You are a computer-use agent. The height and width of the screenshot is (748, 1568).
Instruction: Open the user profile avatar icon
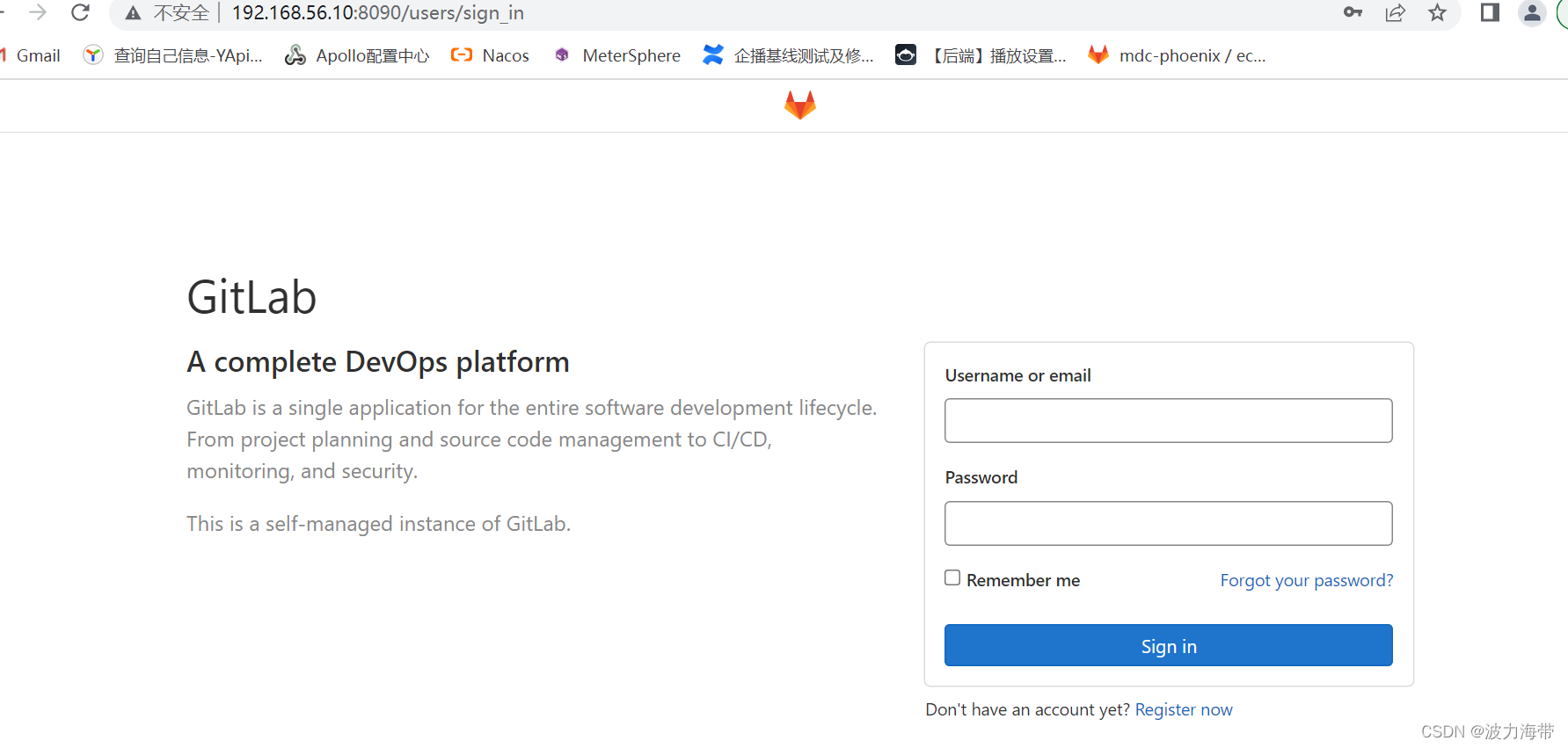tap(1532, 12)
